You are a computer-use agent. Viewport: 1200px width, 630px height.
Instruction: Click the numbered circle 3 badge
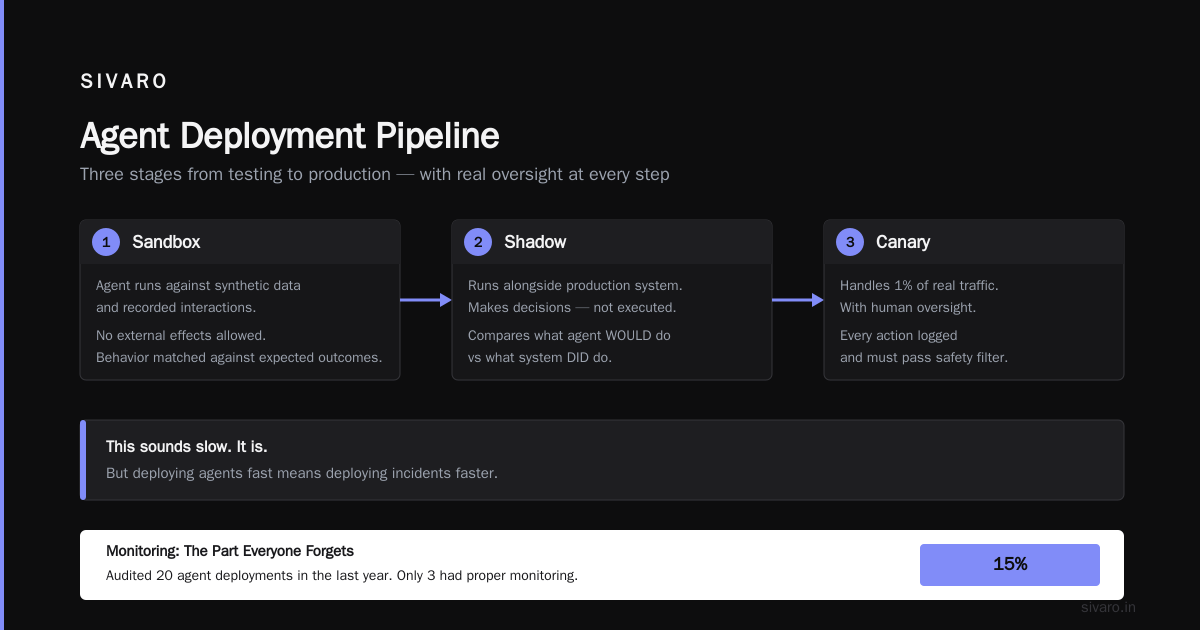click(x=850, y=242)
